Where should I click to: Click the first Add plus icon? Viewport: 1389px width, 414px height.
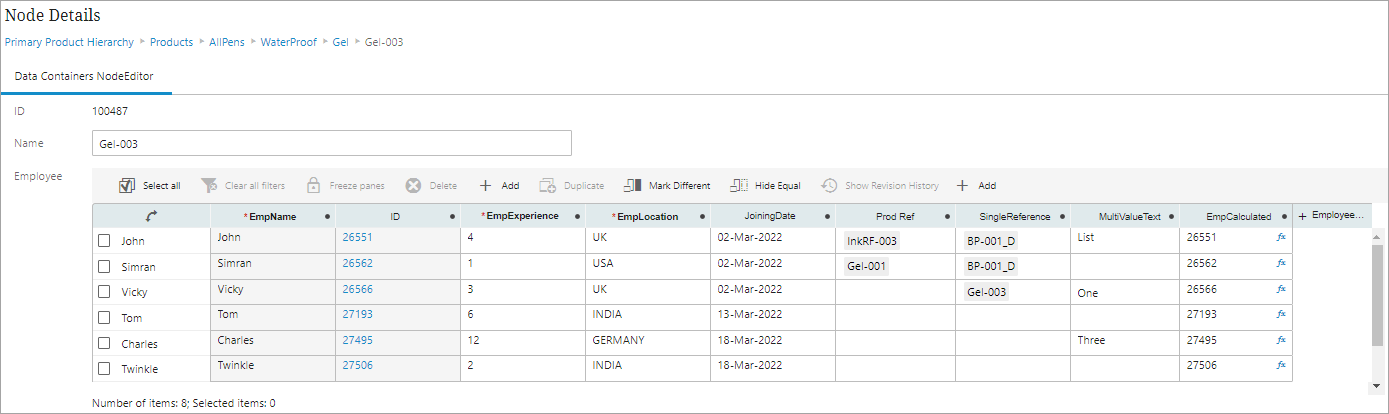(485, 186)
